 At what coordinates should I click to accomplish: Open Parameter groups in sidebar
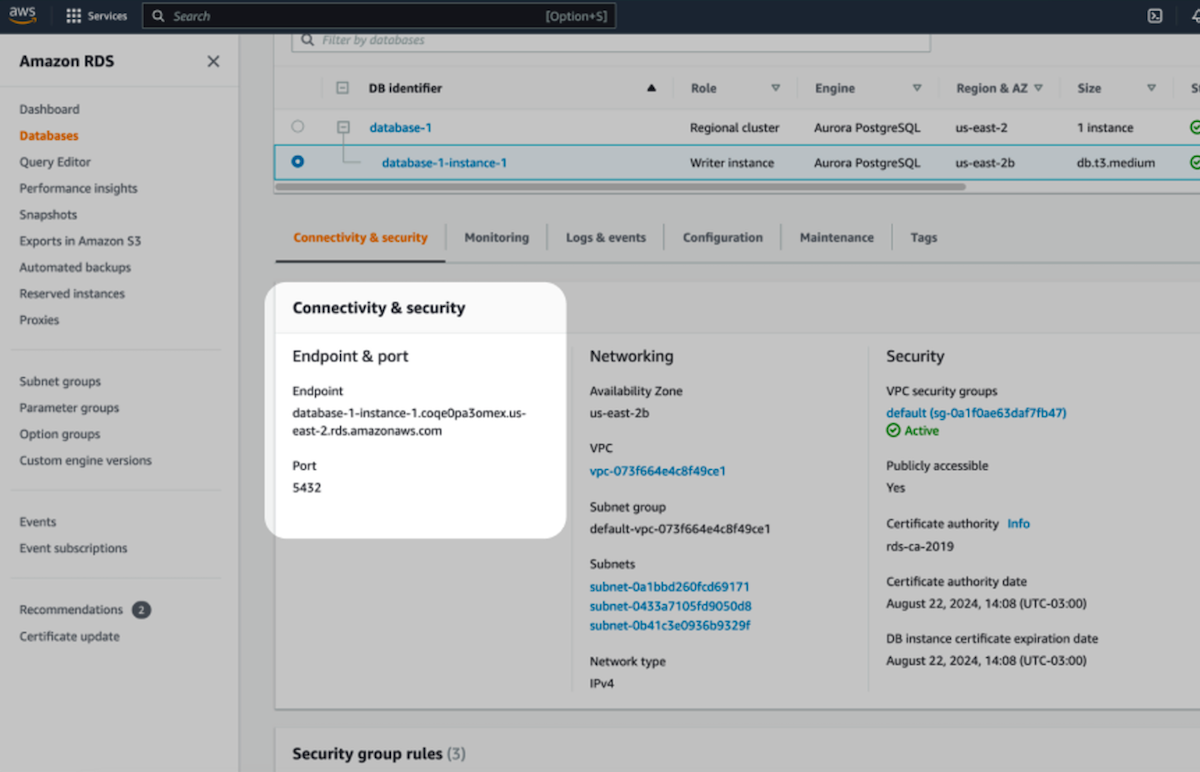click(69, 408)
